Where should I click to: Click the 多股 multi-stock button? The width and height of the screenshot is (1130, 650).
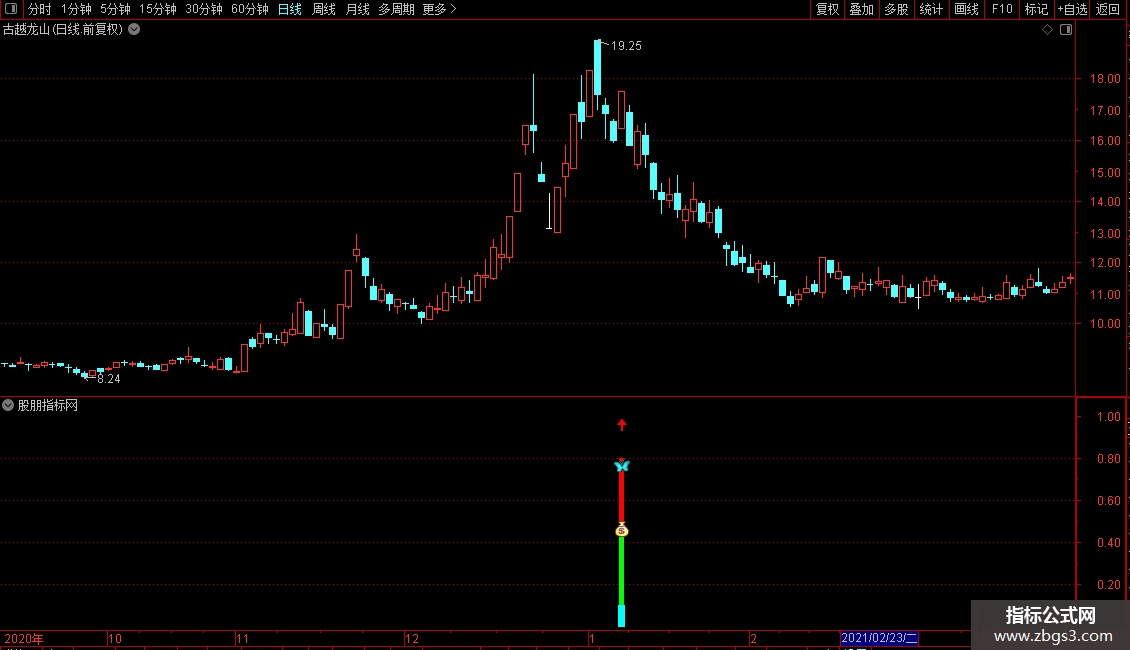point(896,9)
